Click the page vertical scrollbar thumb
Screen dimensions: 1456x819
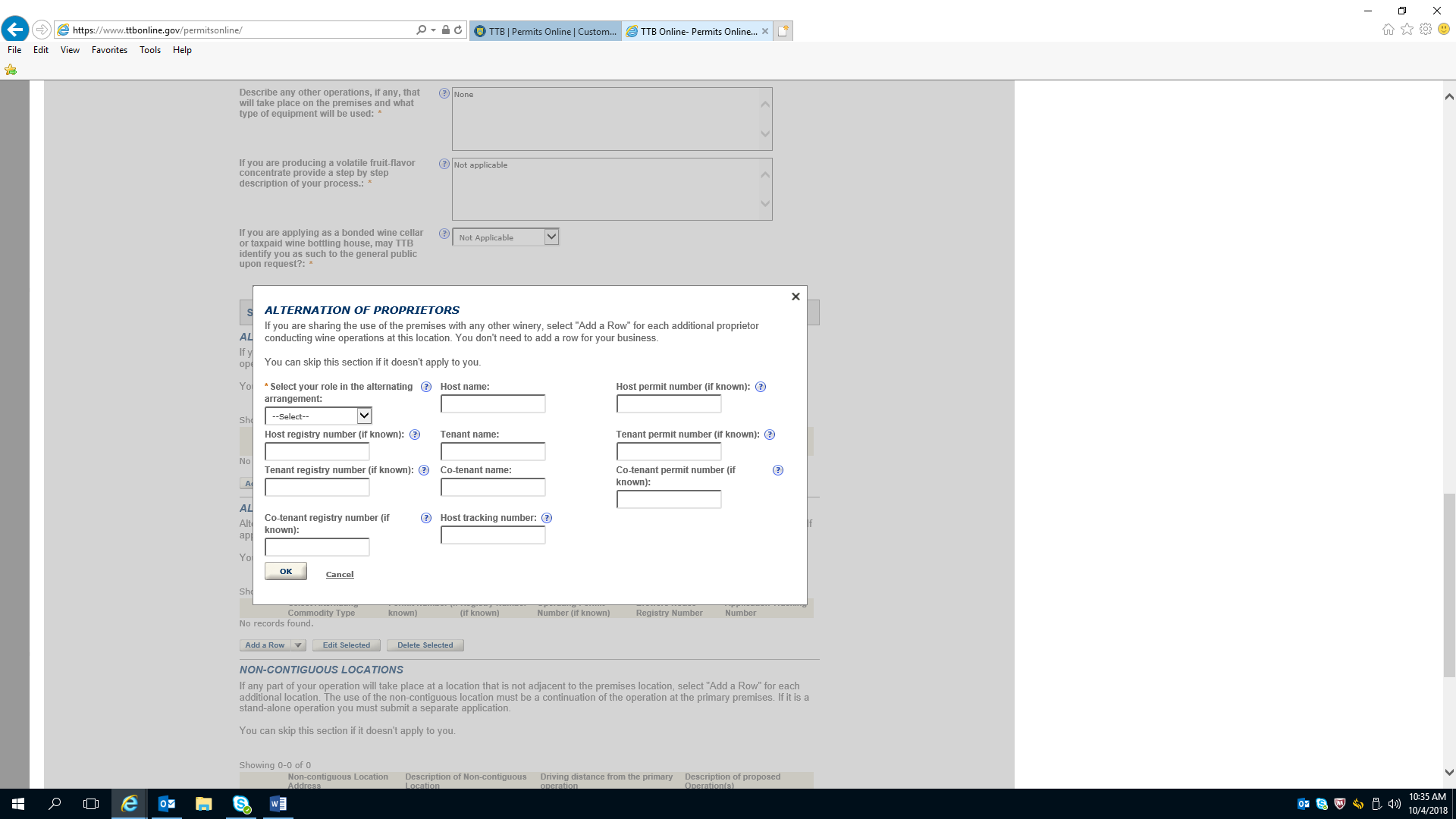tap(1449, 584)
